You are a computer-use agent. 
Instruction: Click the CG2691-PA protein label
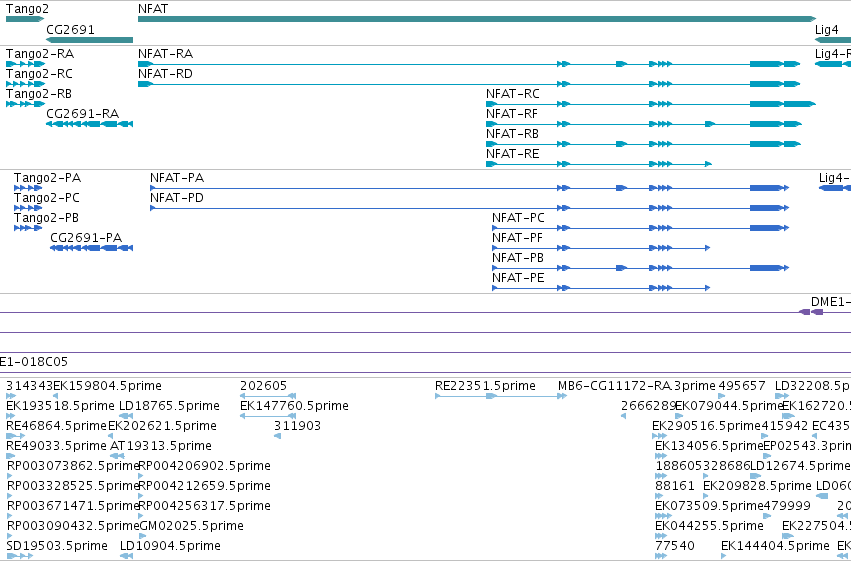pyautogui.click(x=86, y=238)
